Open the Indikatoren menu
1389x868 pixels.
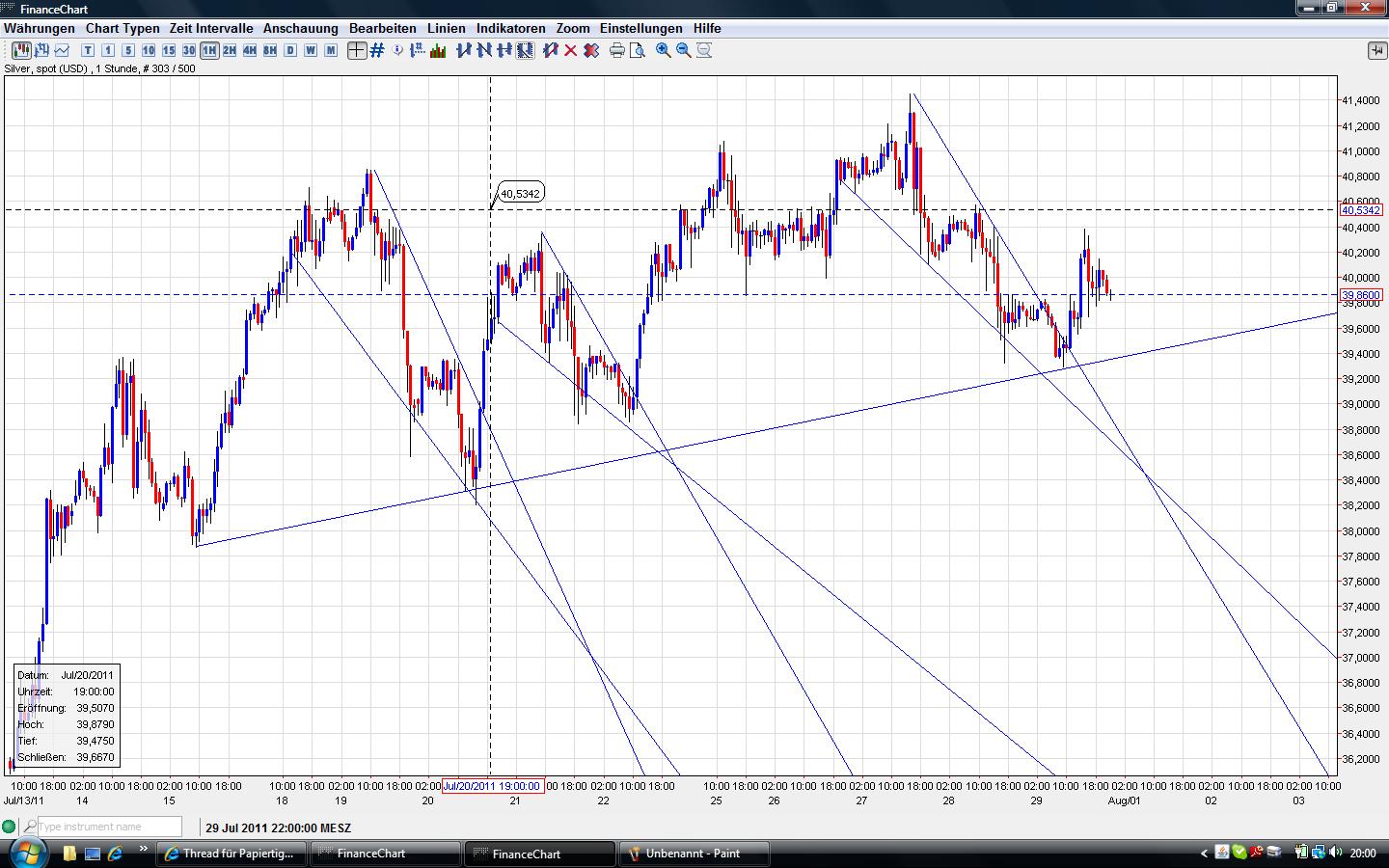[511, 29]
